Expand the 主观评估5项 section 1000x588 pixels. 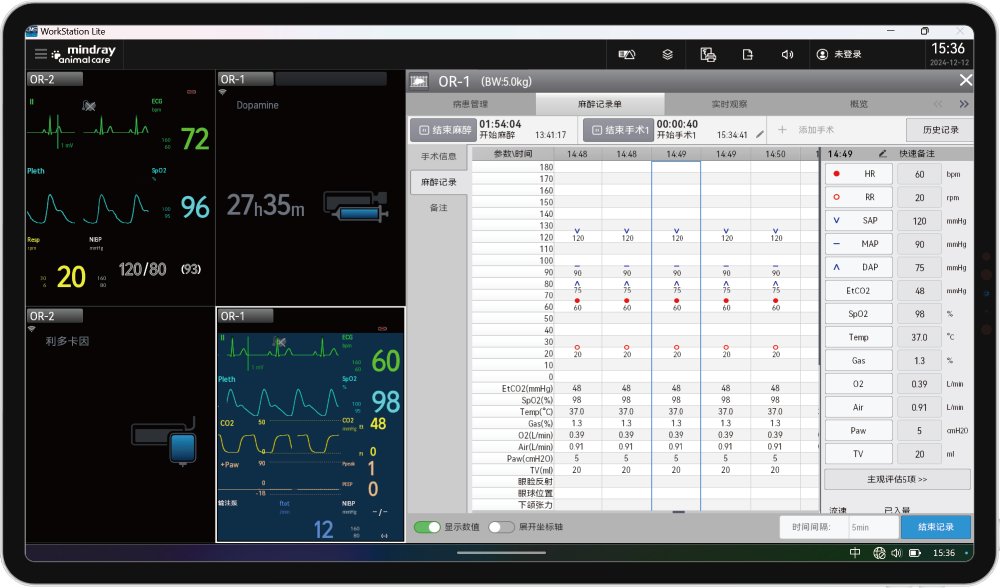(x=897, y=479)
